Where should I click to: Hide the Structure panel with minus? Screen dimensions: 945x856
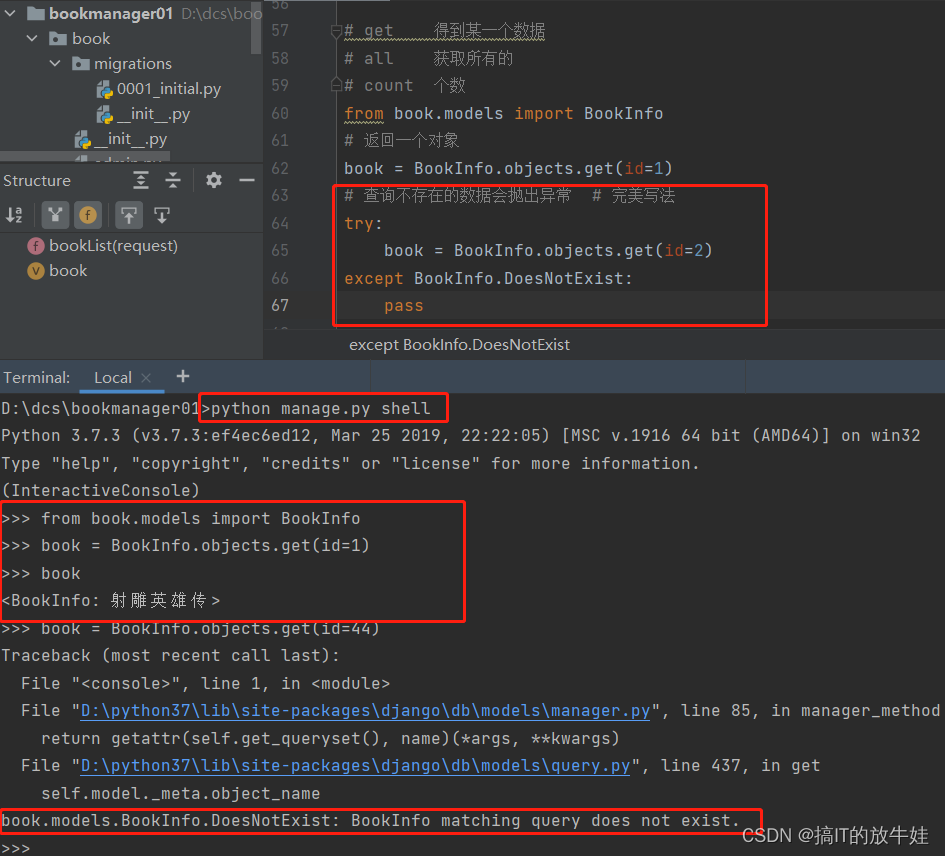246,180
